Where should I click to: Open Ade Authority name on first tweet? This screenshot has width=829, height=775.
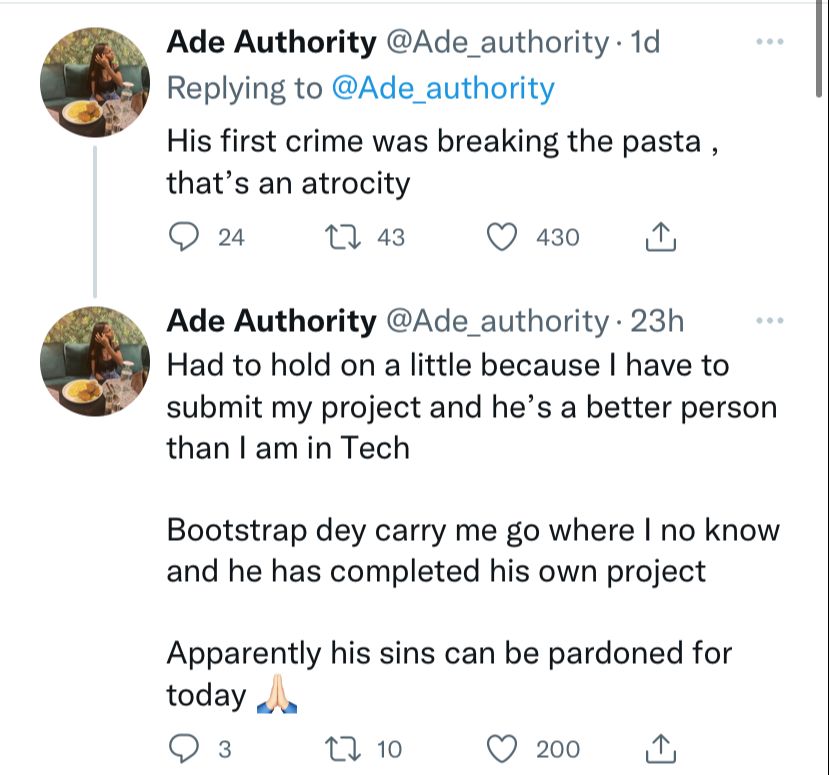click(x=270, y=42)
